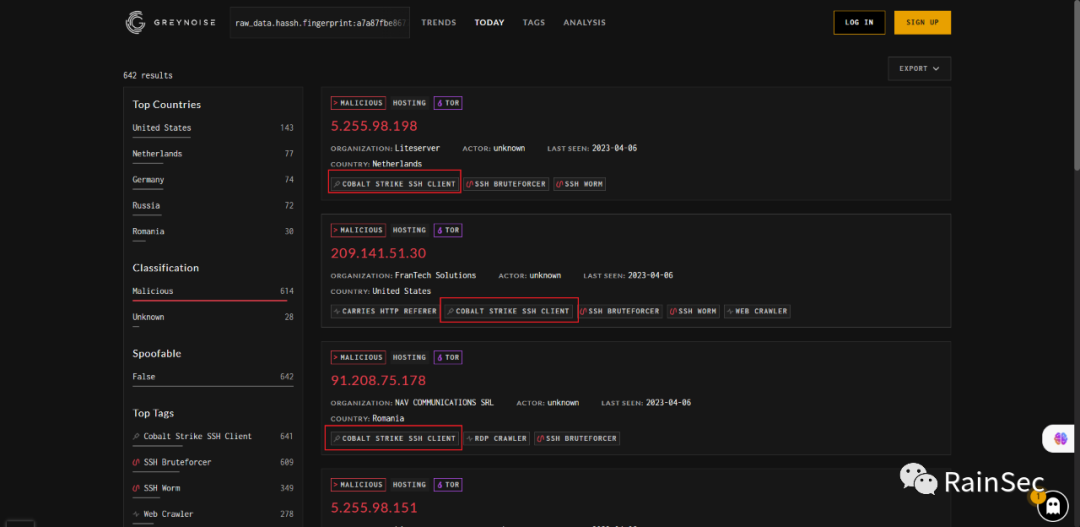Click the LOG IN button
Image resolution: width=1080 pixels, height=527 pixels.
coord(859,23)
